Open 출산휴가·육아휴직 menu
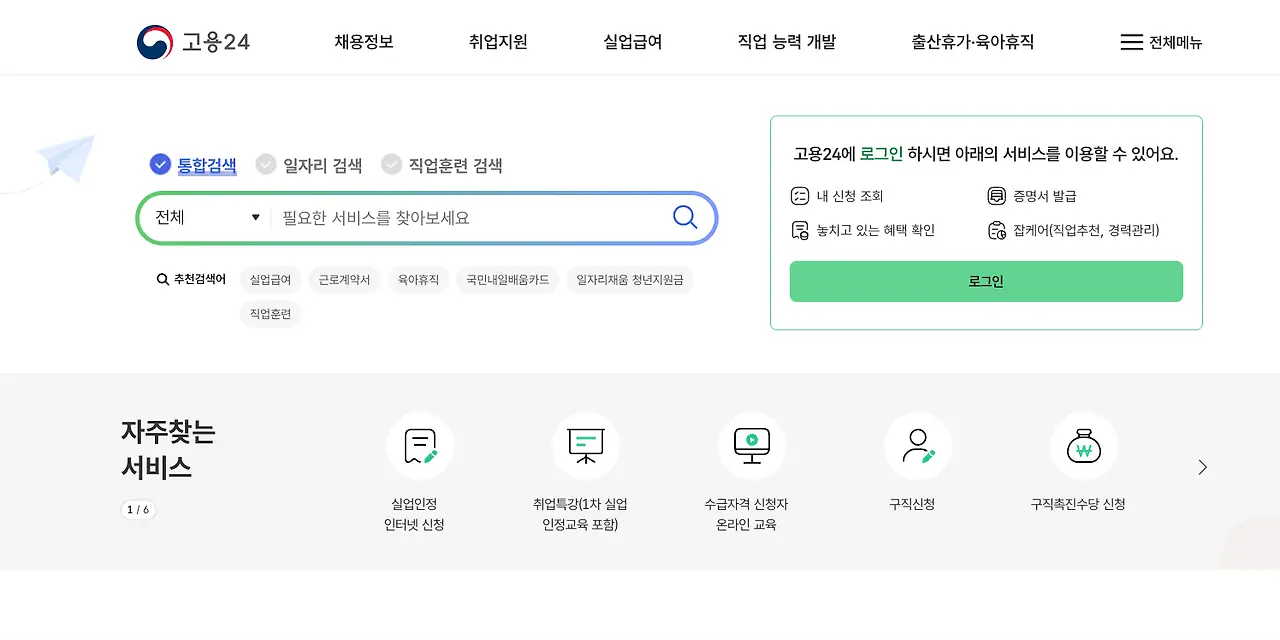The image size is (1280, 640). click(973, 42)
